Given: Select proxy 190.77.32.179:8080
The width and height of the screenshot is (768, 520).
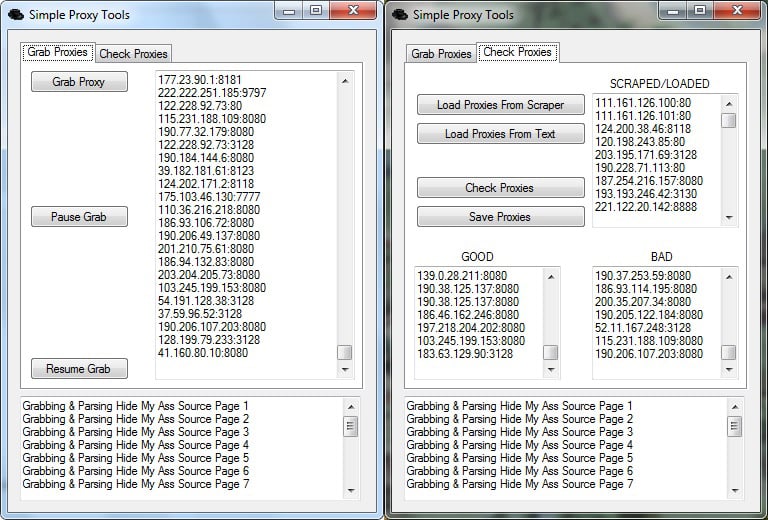Looking at the screenshot, I should (x=206, y=132).
